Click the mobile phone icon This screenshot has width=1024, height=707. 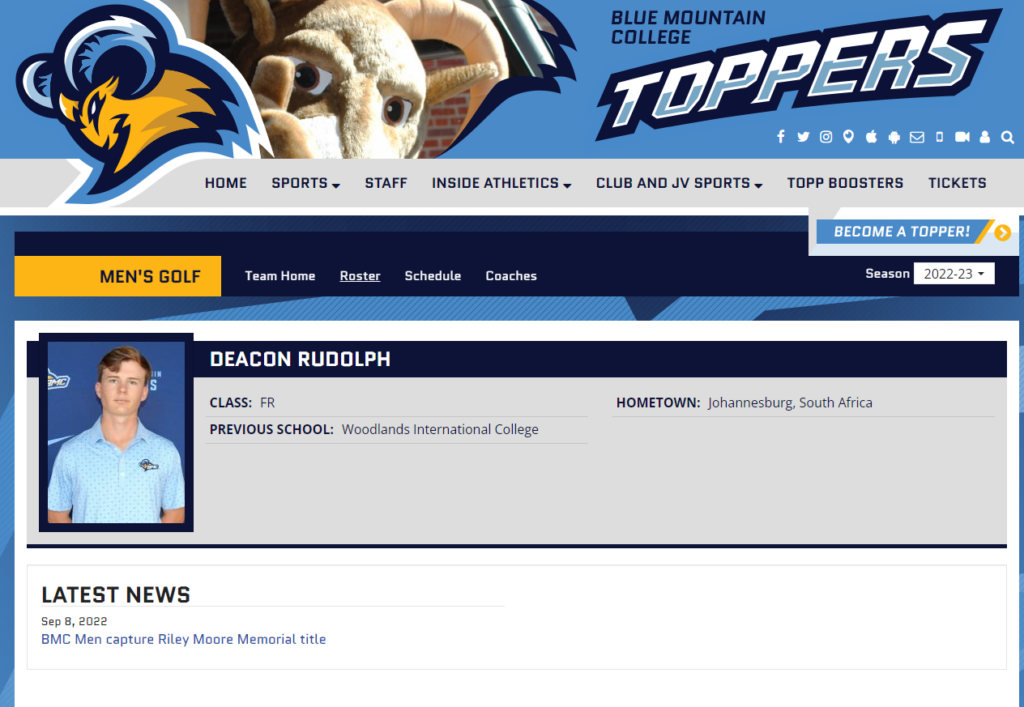[940, 137]
